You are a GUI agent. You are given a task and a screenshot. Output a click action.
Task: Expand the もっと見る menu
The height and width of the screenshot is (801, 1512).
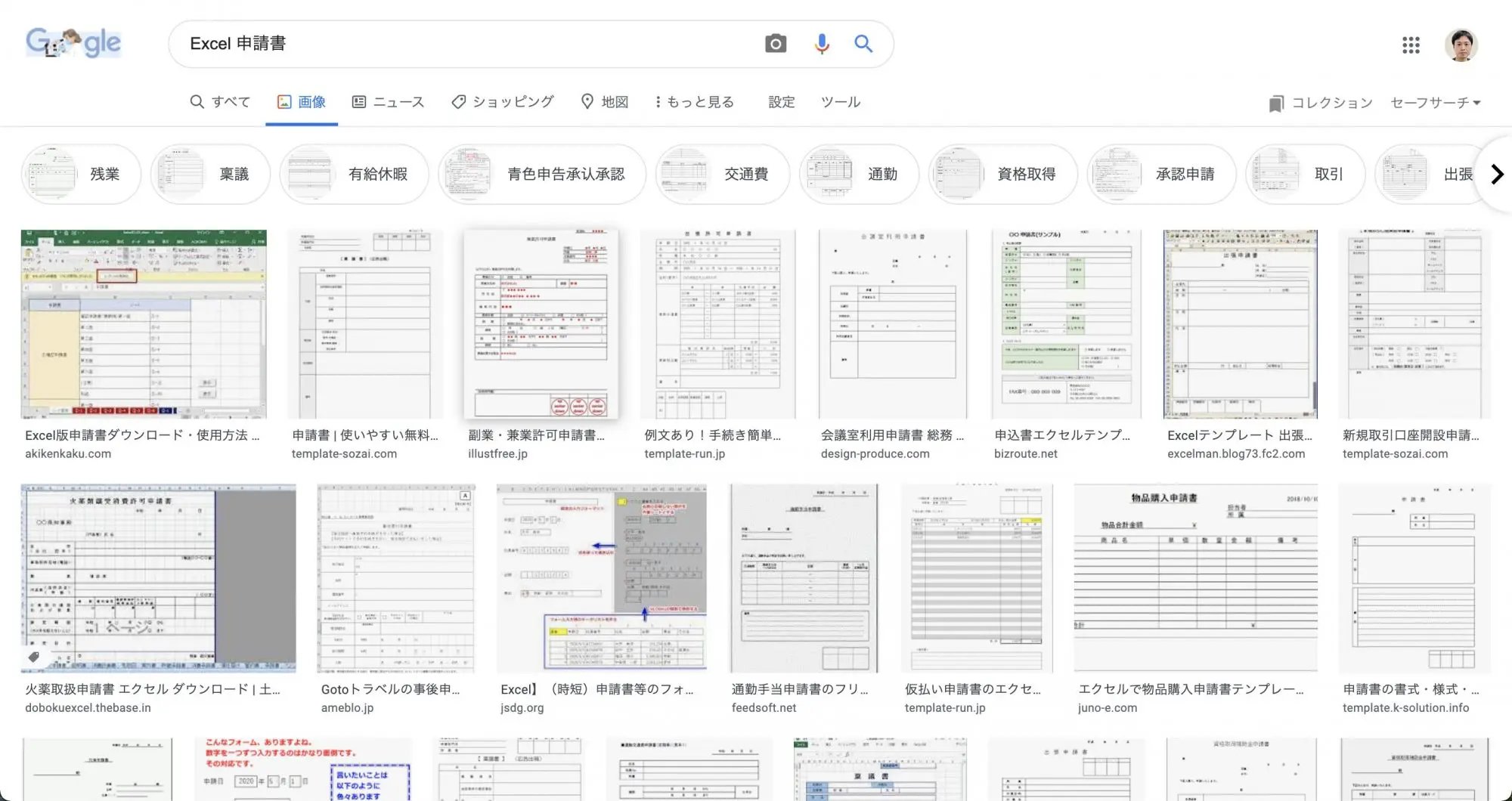point(695,102)
